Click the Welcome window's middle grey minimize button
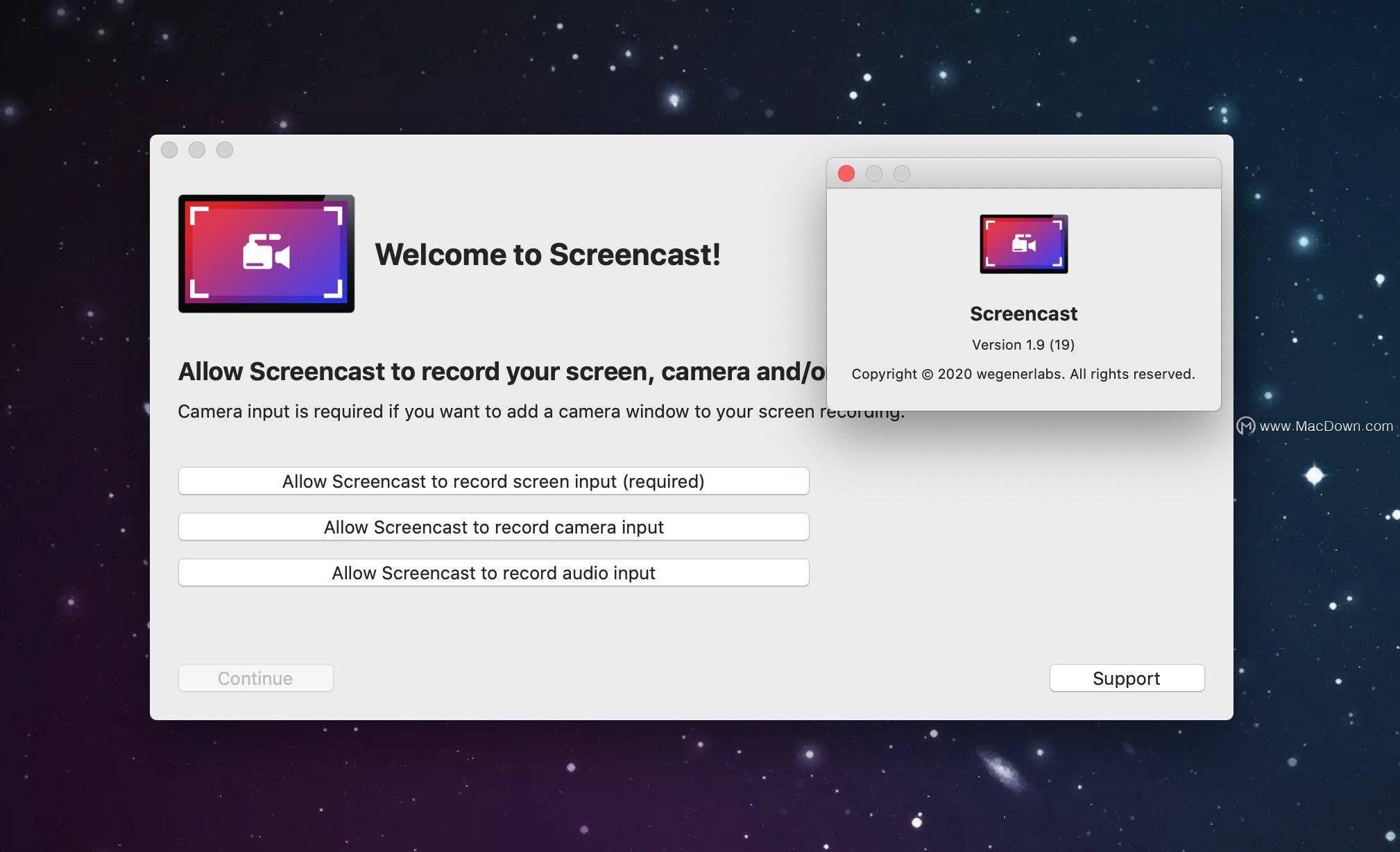1400x852 pixels. [197, 150]
